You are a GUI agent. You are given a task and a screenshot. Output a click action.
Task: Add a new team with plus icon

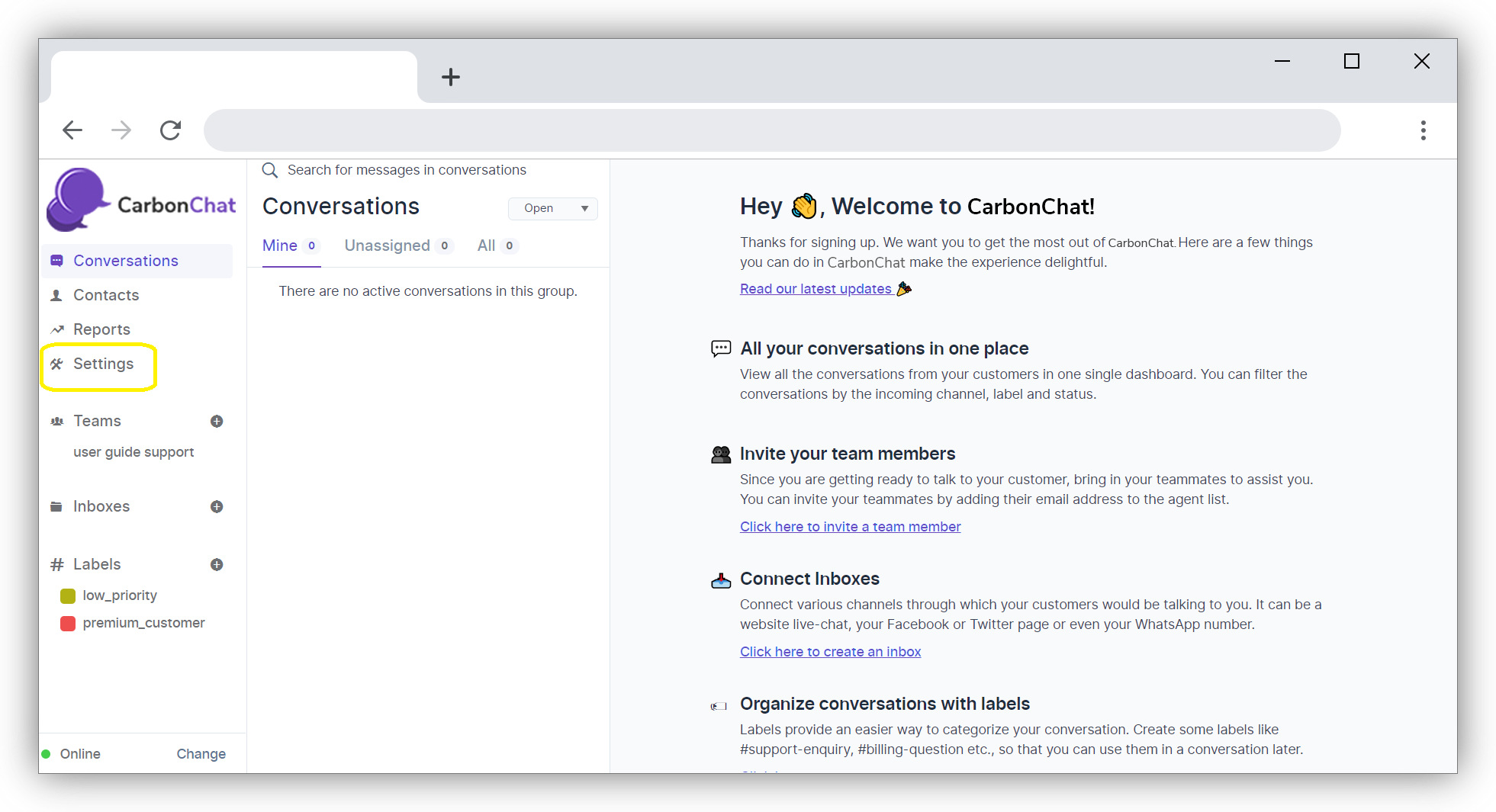[217, 422]
